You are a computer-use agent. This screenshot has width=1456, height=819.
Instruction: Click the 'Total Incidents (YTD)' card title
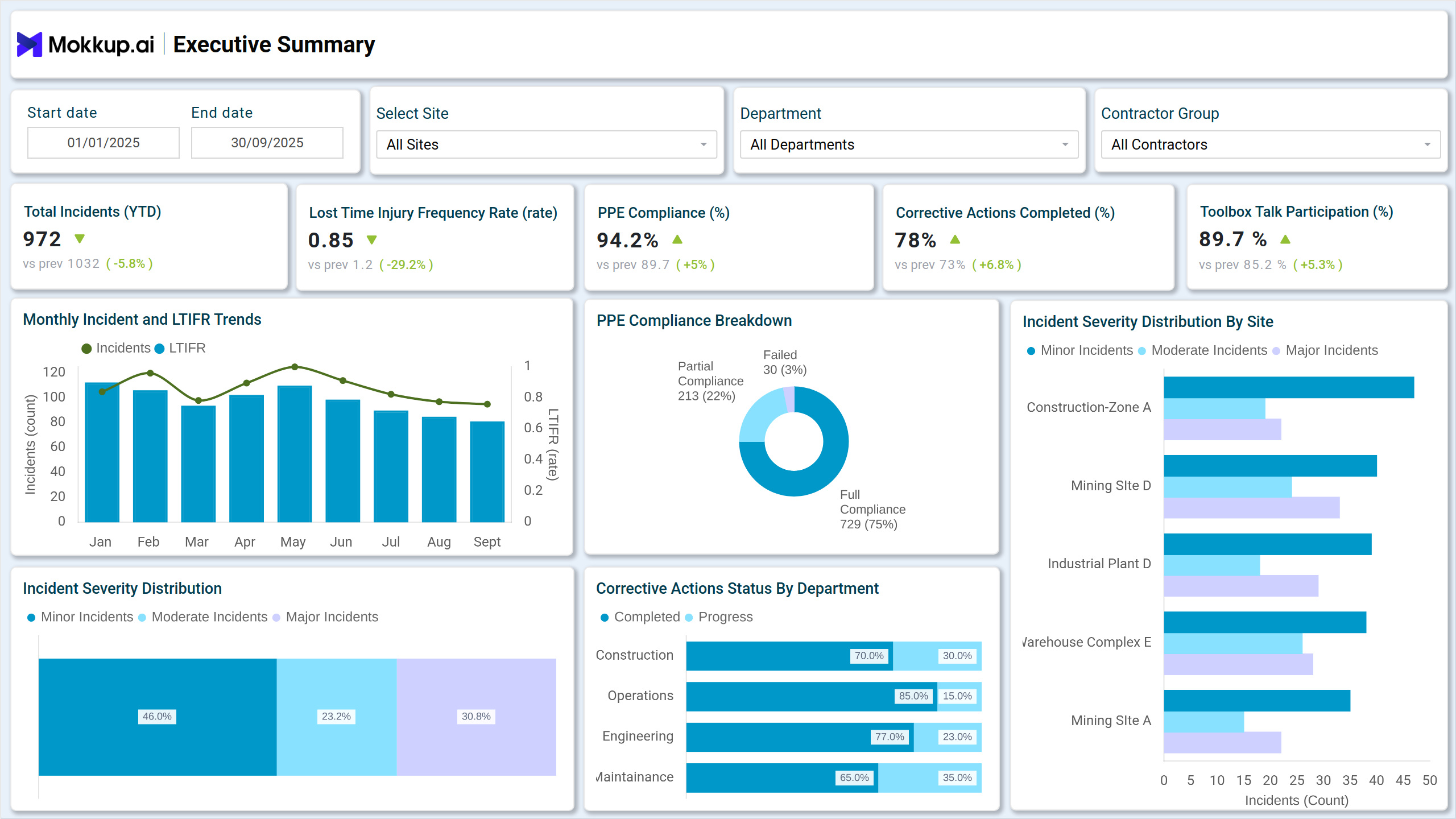[93, 212]
